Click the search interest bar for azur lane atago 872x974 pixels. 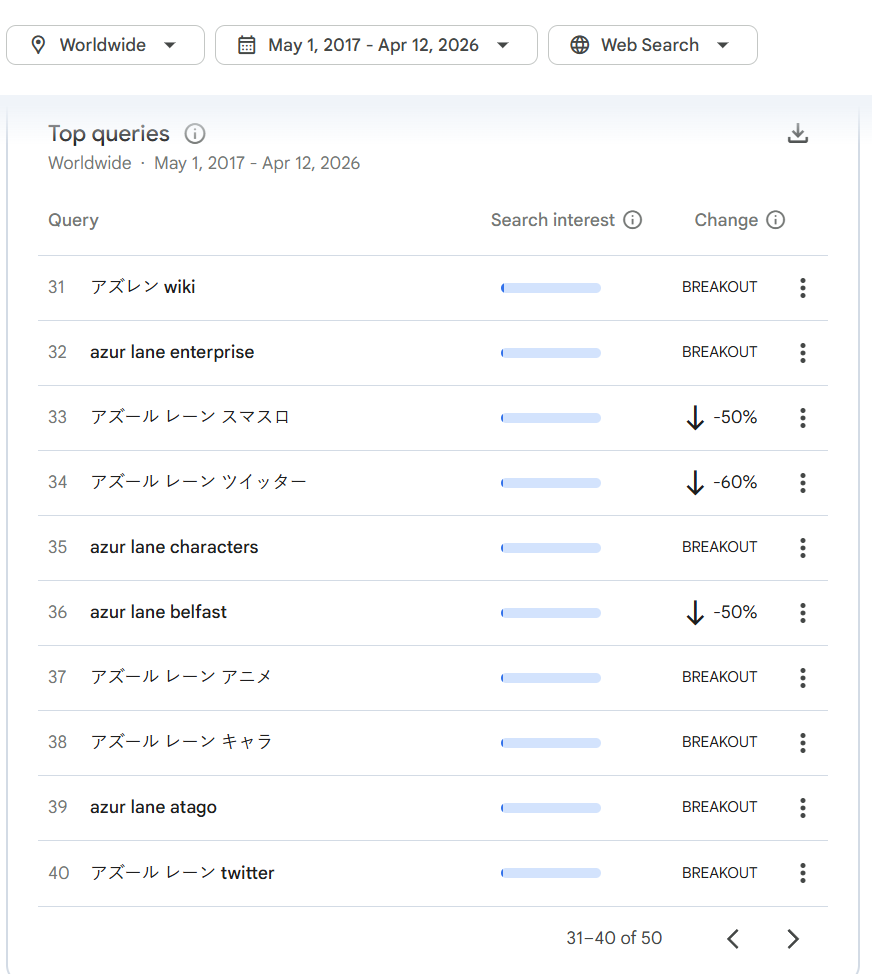[x=551, y=808]
